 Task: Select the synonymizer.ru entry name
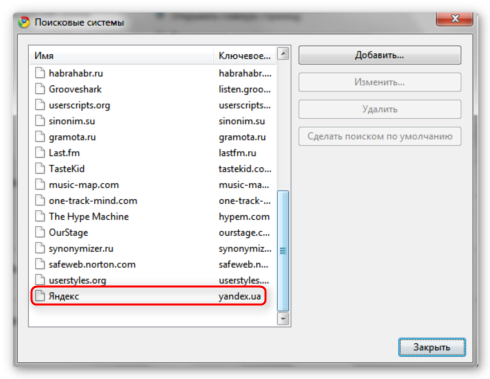tap(81, 249)
